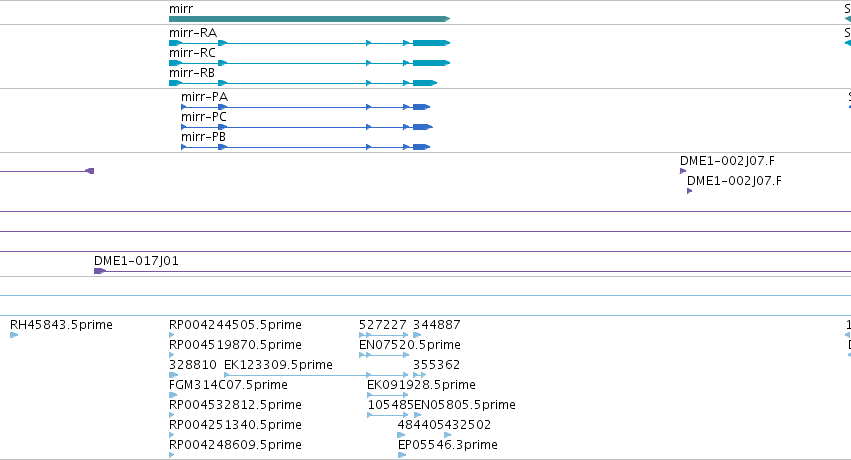Select the EN07520.5prime EST feature

[x=384, y=355]
